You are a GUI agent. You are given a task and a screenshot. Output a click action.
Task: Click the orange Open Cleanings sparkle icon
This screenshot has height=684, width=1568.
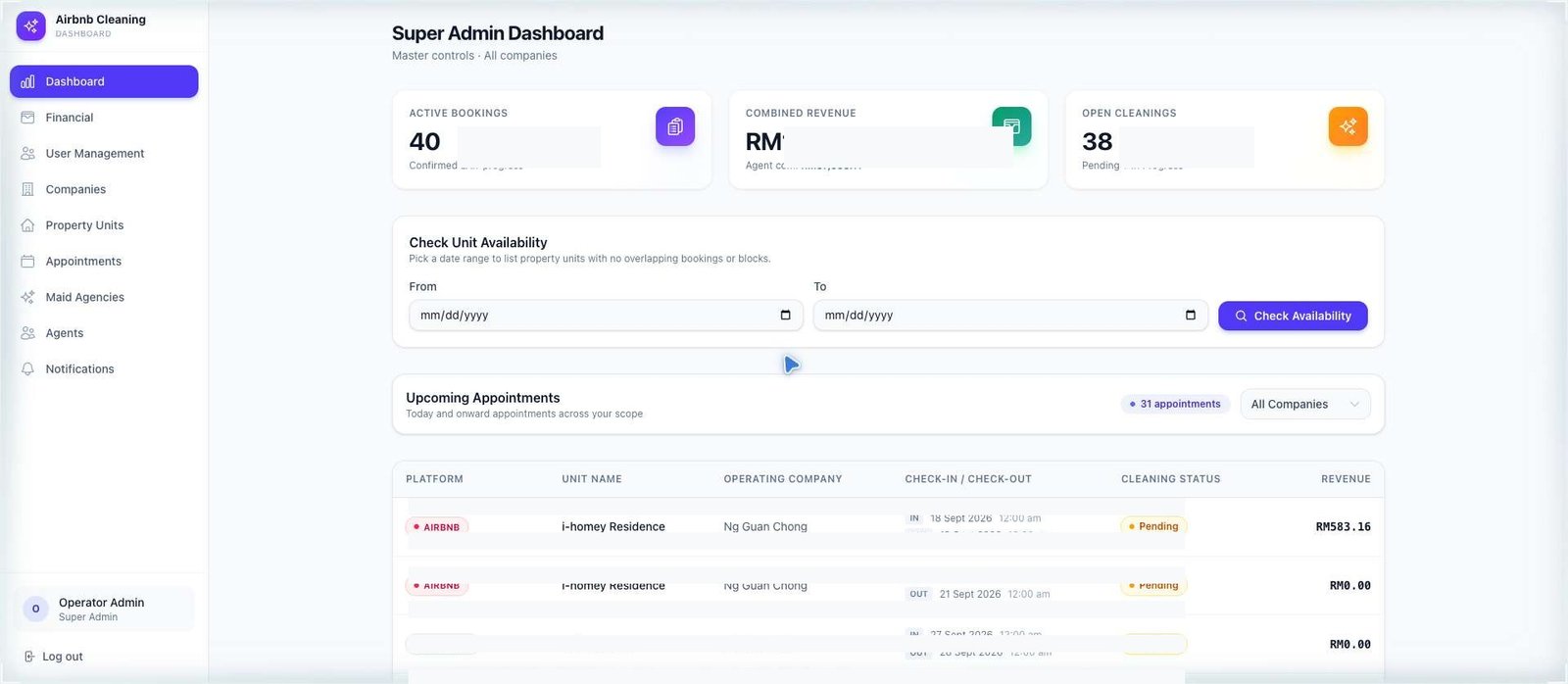pyautogui.click(x=1347, y=126)
